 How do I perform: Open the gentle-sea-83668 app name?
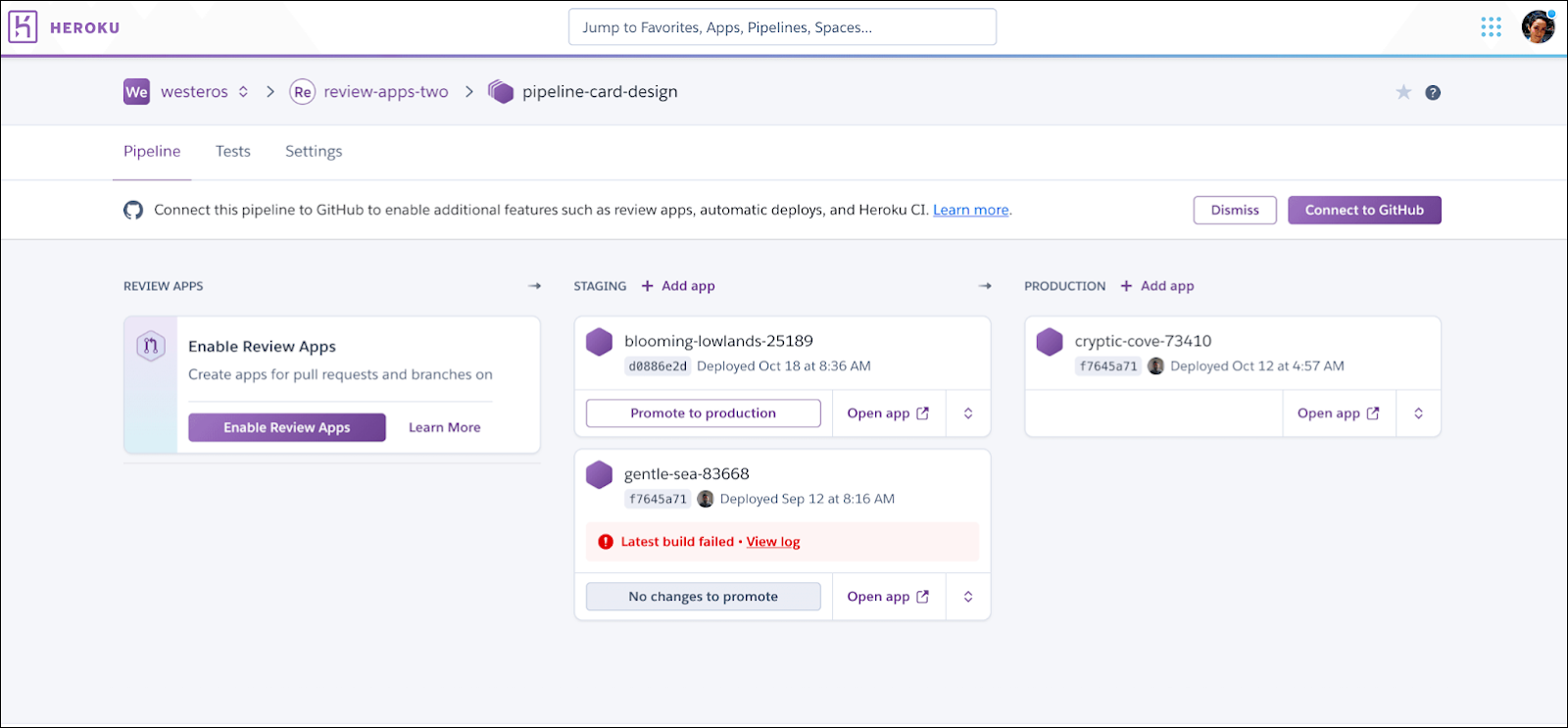(687, 474)
